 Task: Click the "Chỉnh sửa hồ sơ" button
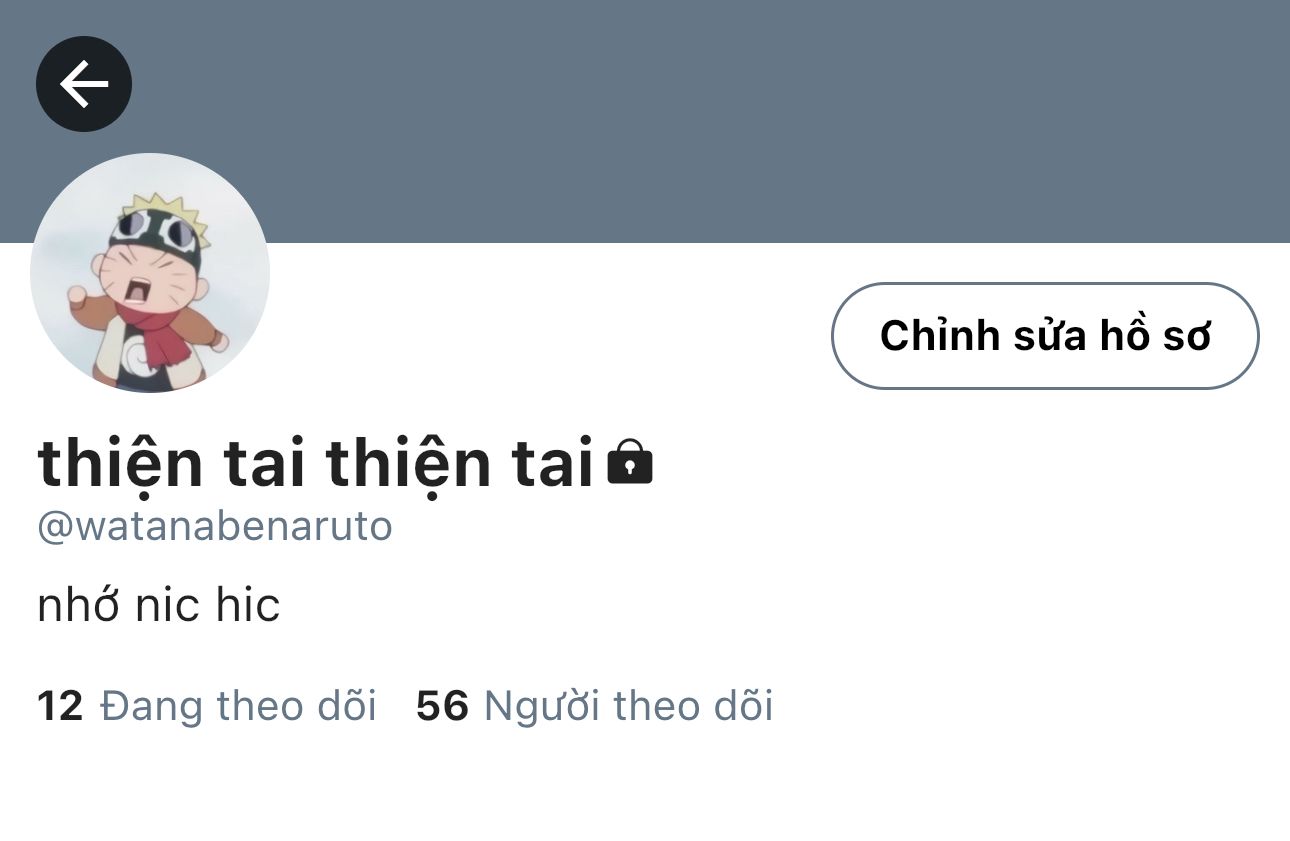[1045, 336]
